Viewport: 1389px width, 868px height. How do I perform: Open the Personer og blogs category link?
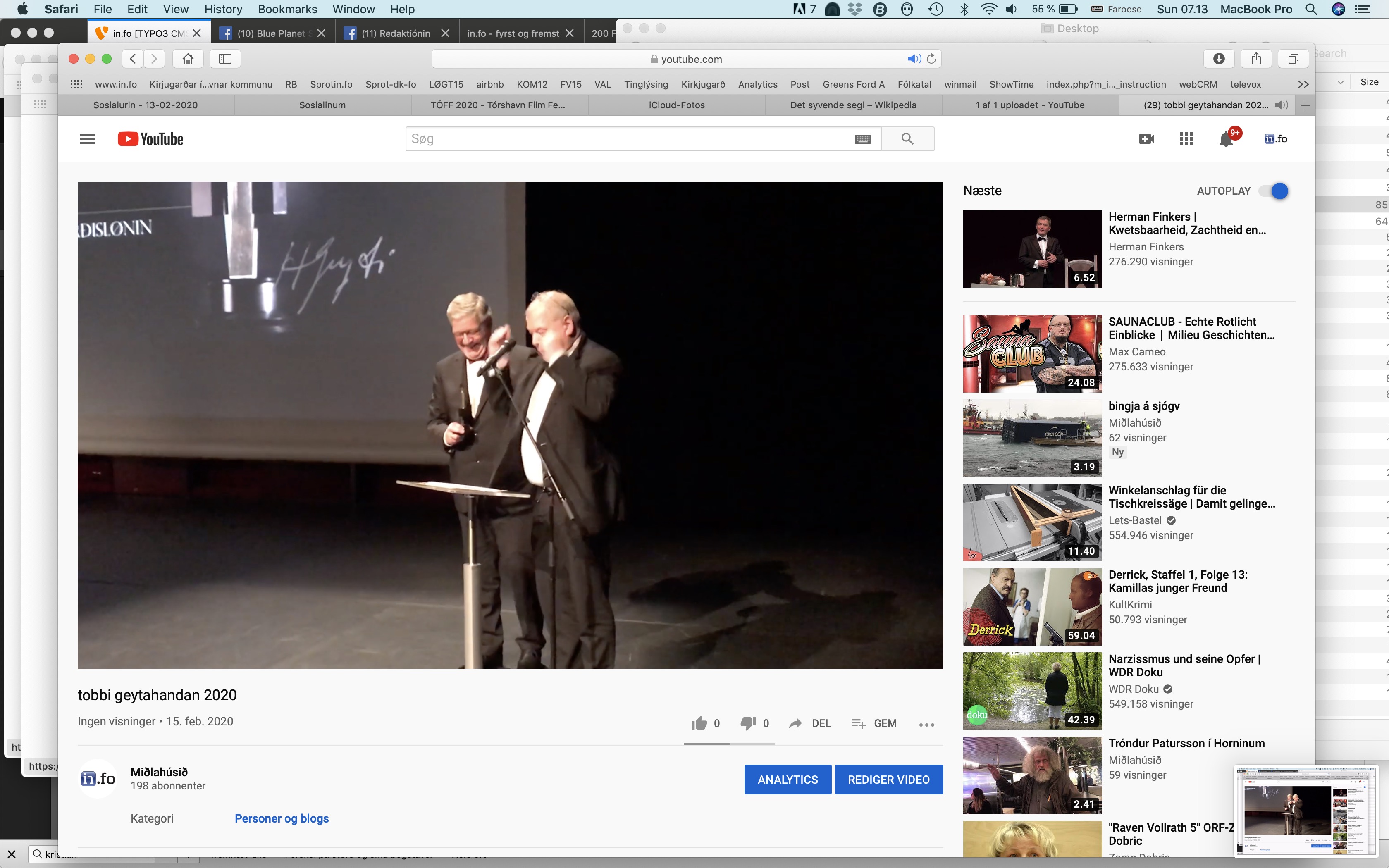coord(281,819)
